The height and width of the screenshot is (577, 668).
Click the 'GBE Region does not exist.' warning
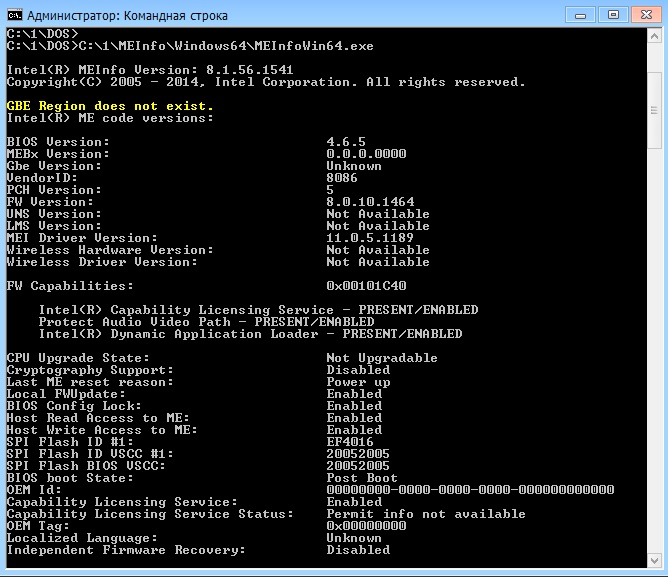point(110,106)
